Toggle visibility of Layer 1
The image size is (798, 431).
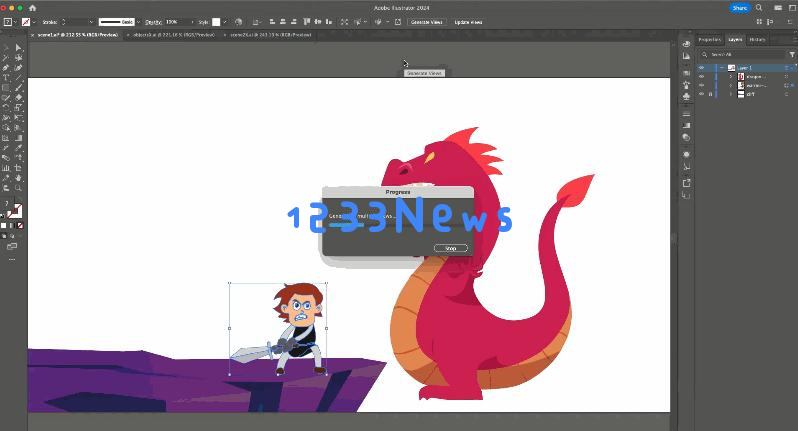701,68
